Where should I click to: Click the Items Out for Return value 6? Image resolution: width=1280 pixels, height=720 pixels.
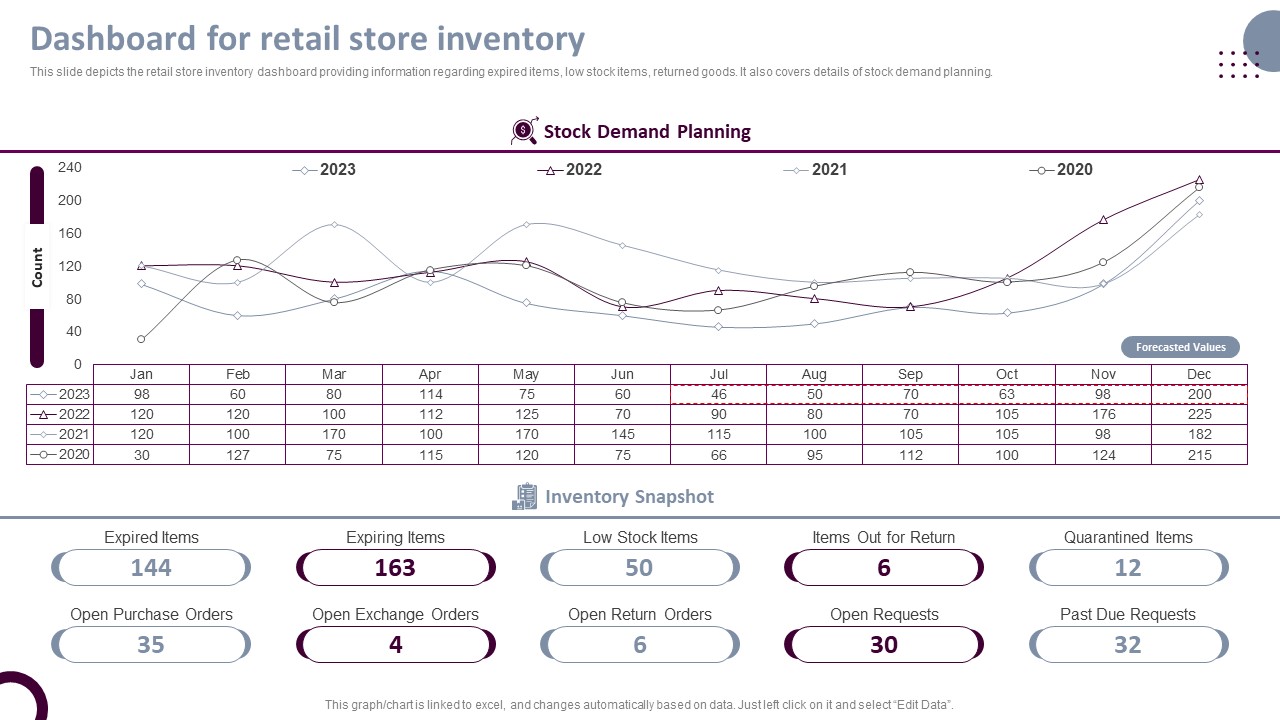point(884,568)
